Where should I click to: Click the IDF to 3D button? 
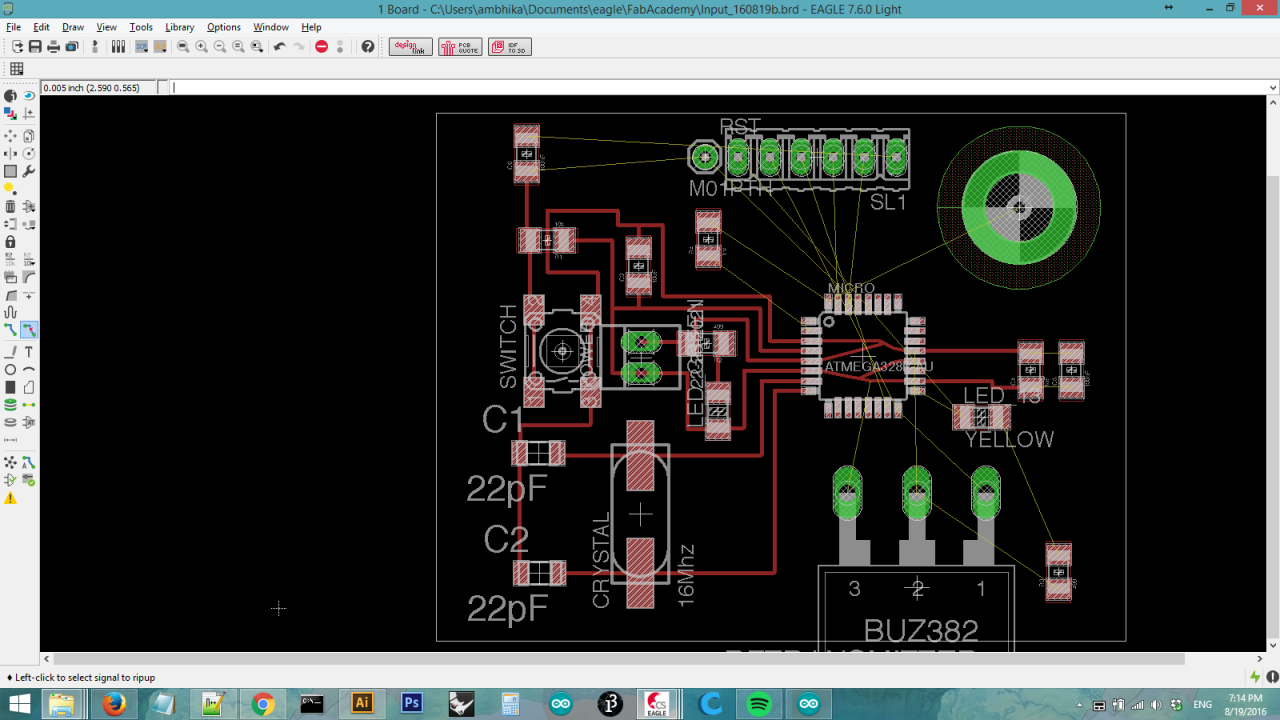click(509, 46)
